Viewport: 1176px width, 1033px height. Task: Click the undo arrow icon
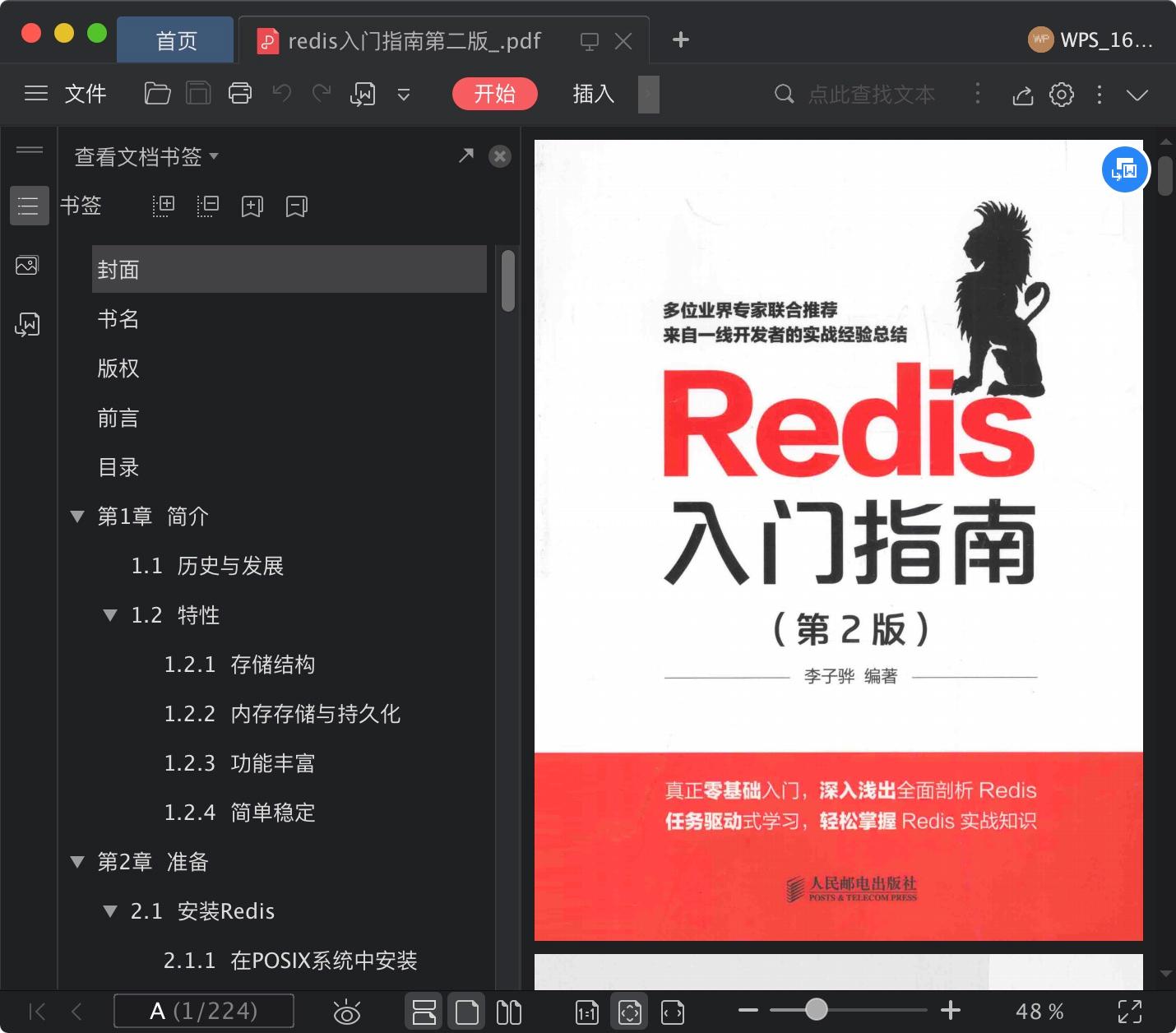(x=282, y=94)
